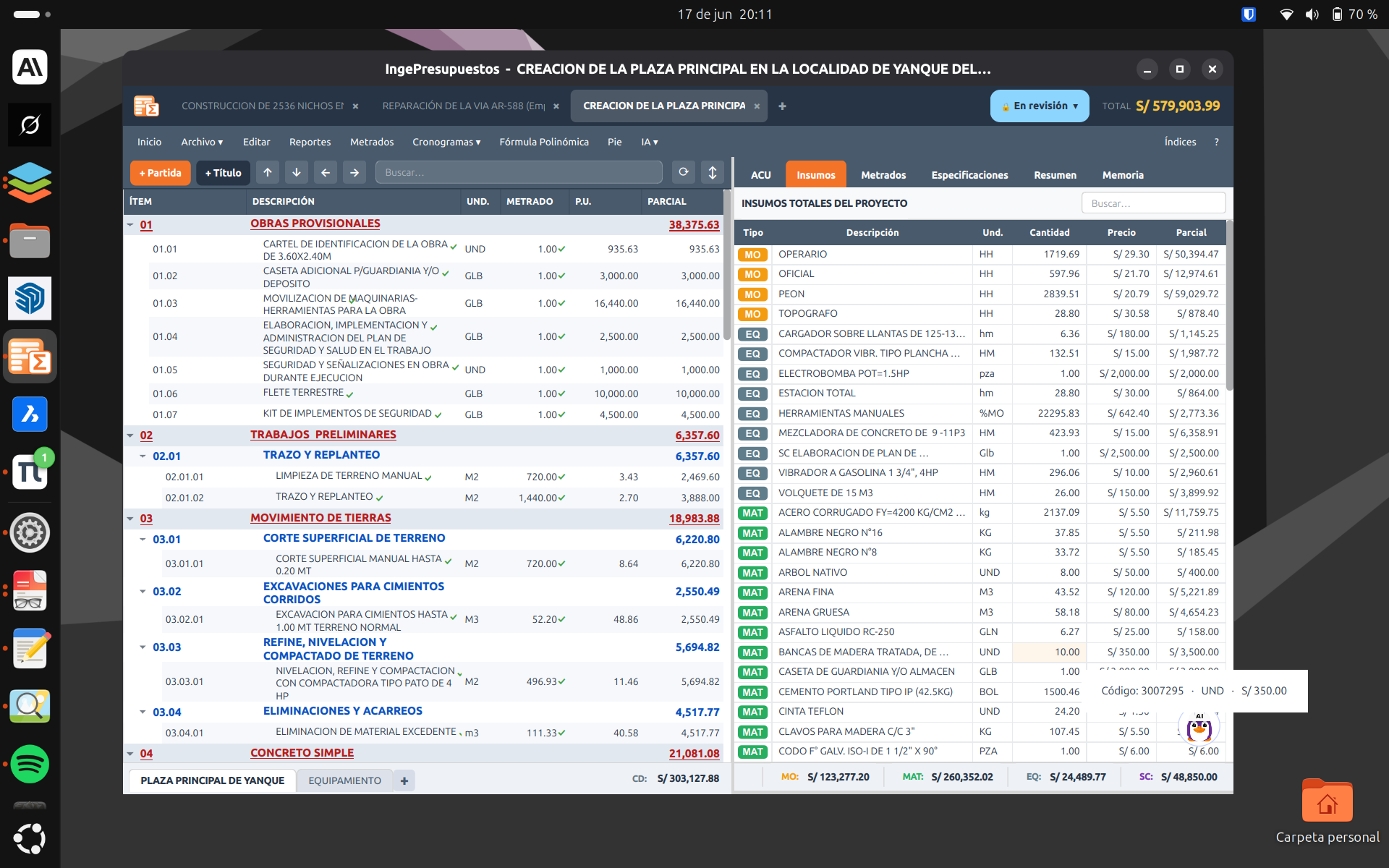This screenshot has width=1389, height=868.
Task: Click the Índices link
Action: coord(1180,142)
